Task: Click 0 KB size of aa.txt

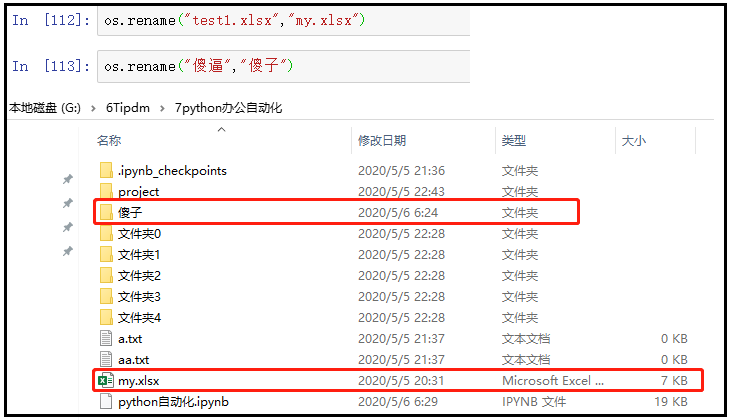Action: tap(674, 359)
